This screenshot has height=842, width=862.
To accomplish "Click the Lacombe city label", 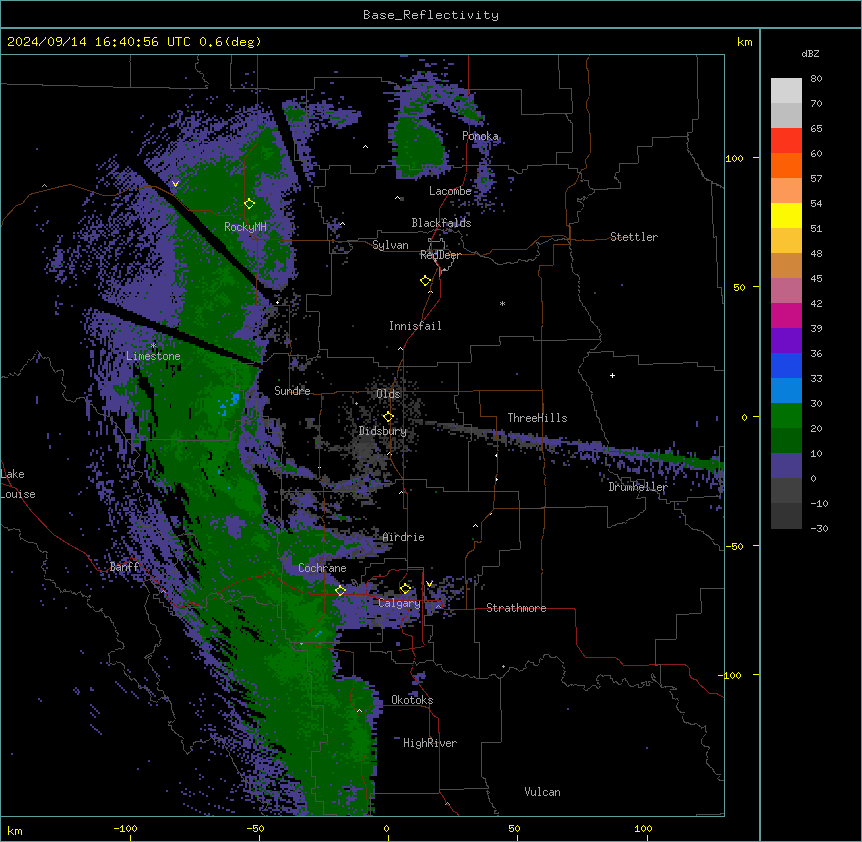I will click(x=450, y=191).
